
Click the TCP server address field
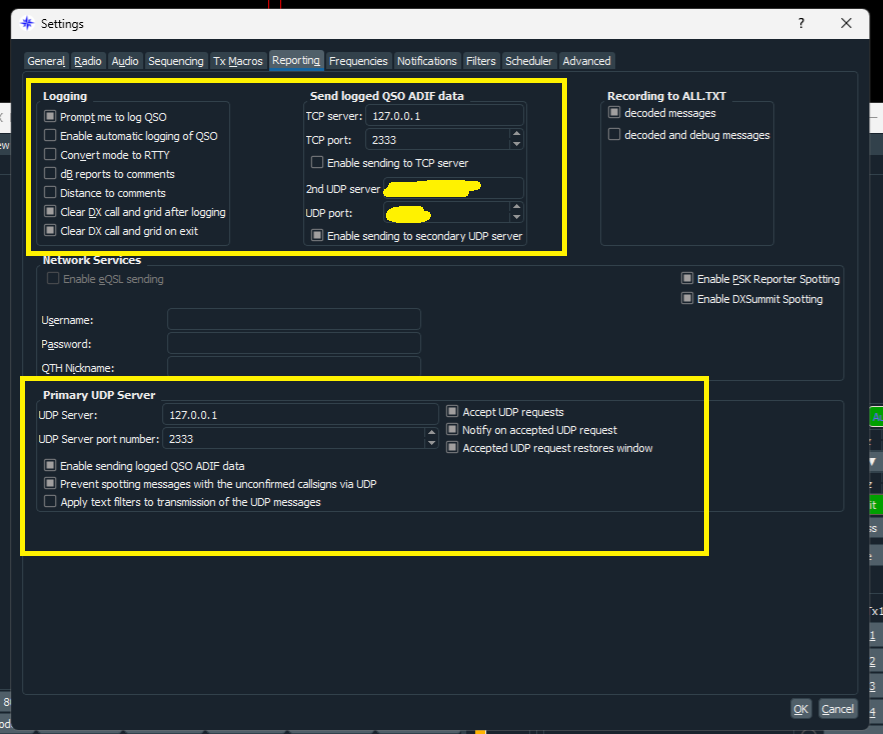pos(444,116)
